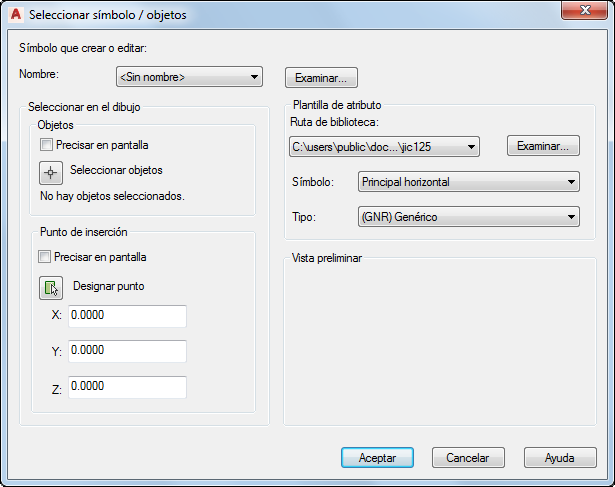Click the Vista preliminar preview area

(x=440, y=343)
